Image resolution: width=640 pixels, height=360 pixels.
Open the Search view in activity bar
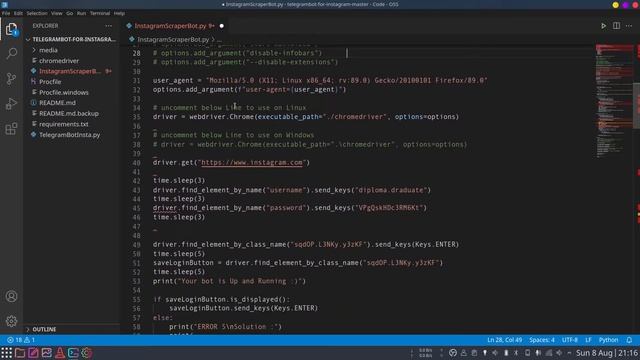pos(11,53)
